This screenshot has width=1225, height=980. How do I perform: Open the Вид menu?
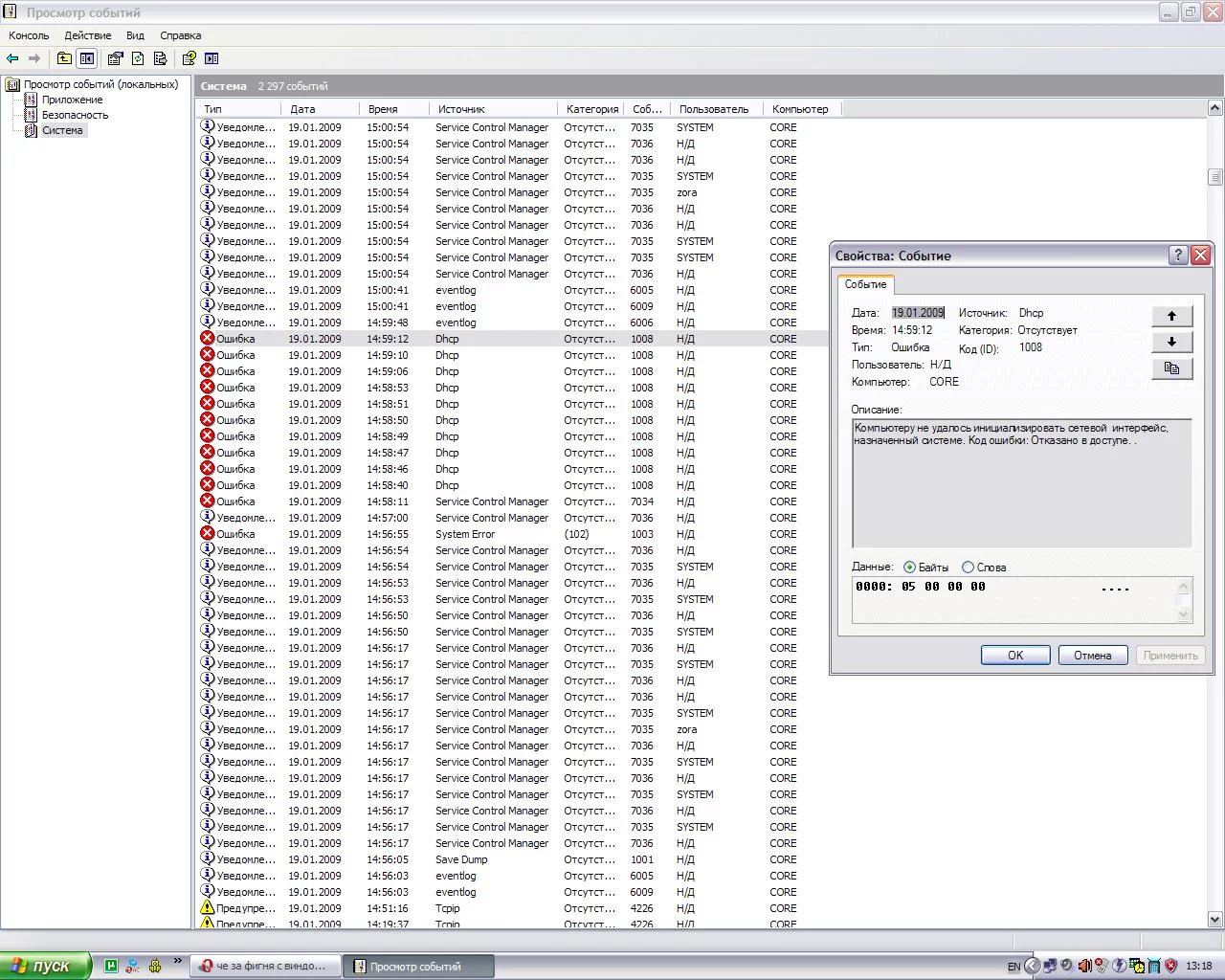coord(135,35)
